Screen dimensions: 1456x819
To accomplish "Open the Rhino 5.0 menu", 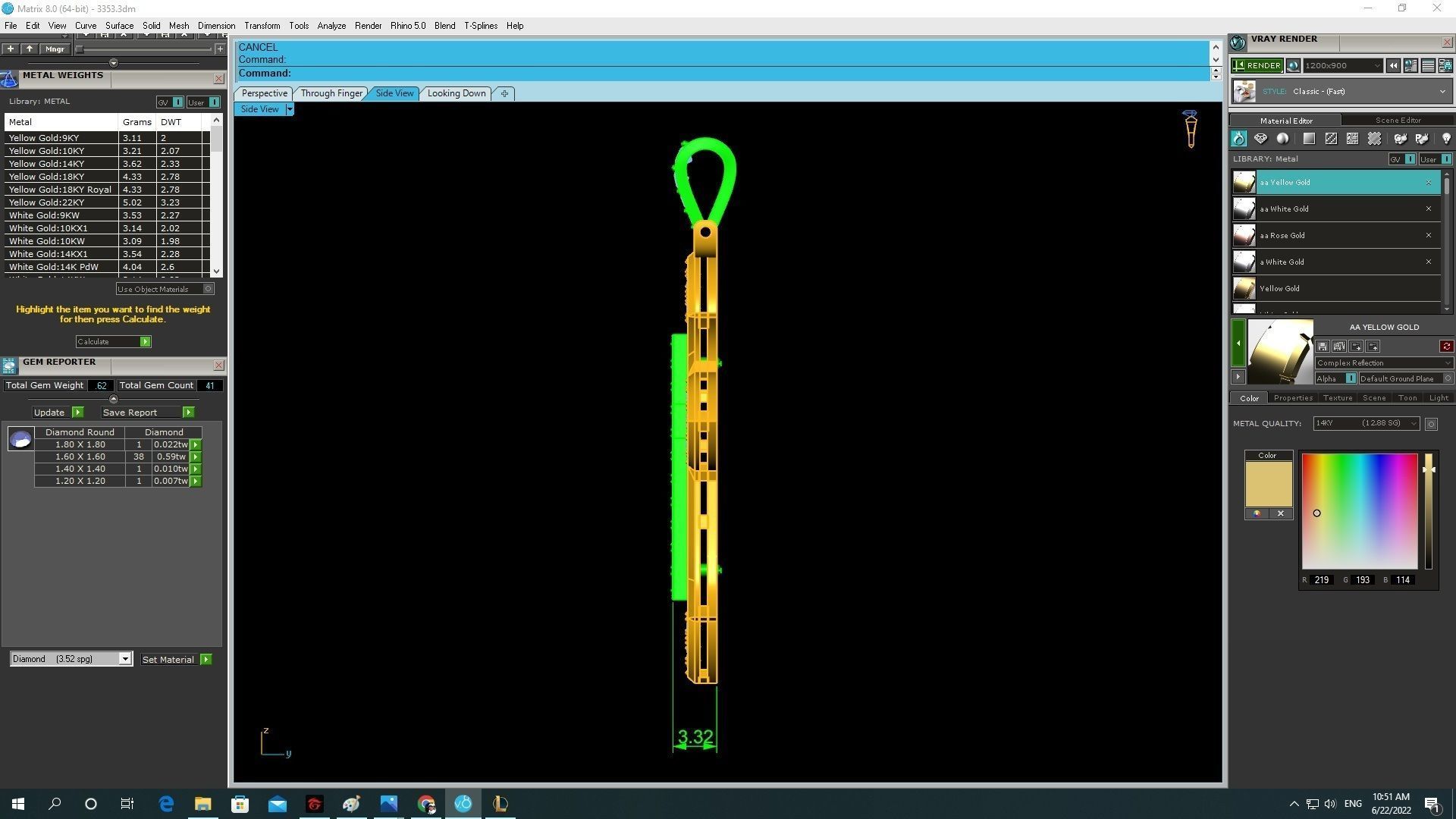I will (408, 26).
